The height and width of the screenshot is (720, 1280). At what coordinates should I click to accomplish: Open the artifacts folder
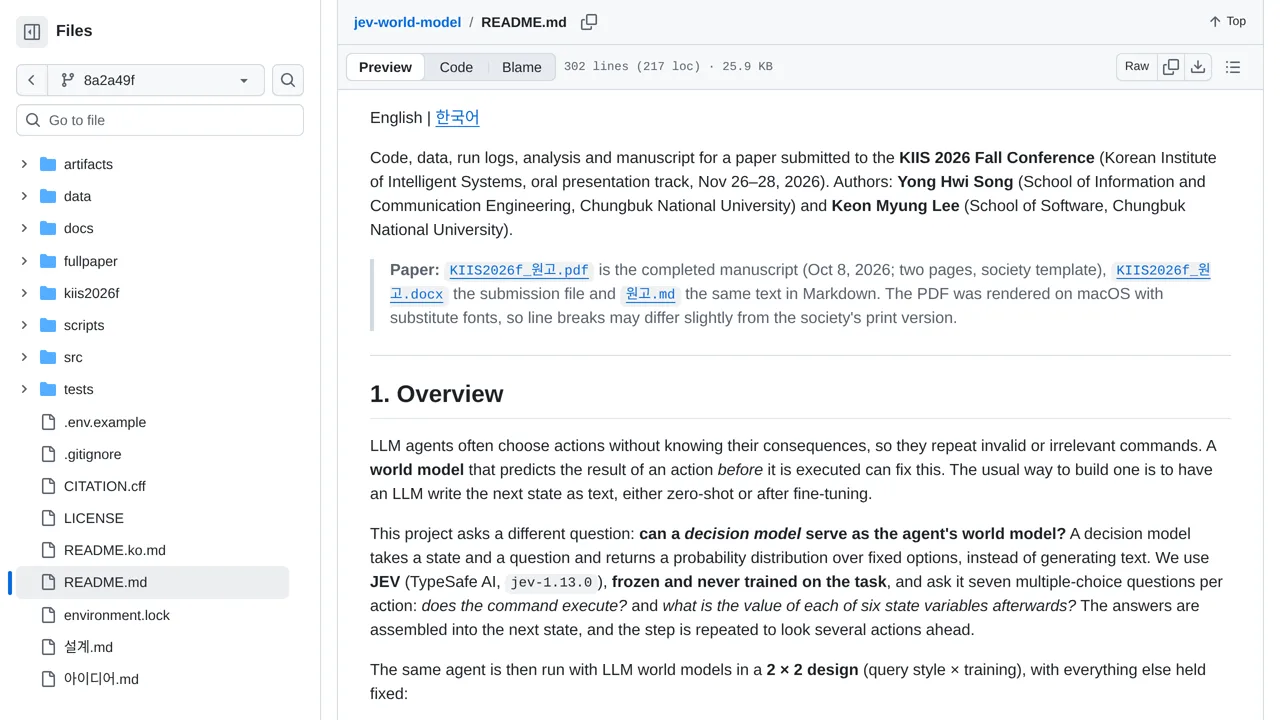tap(88, 164)
